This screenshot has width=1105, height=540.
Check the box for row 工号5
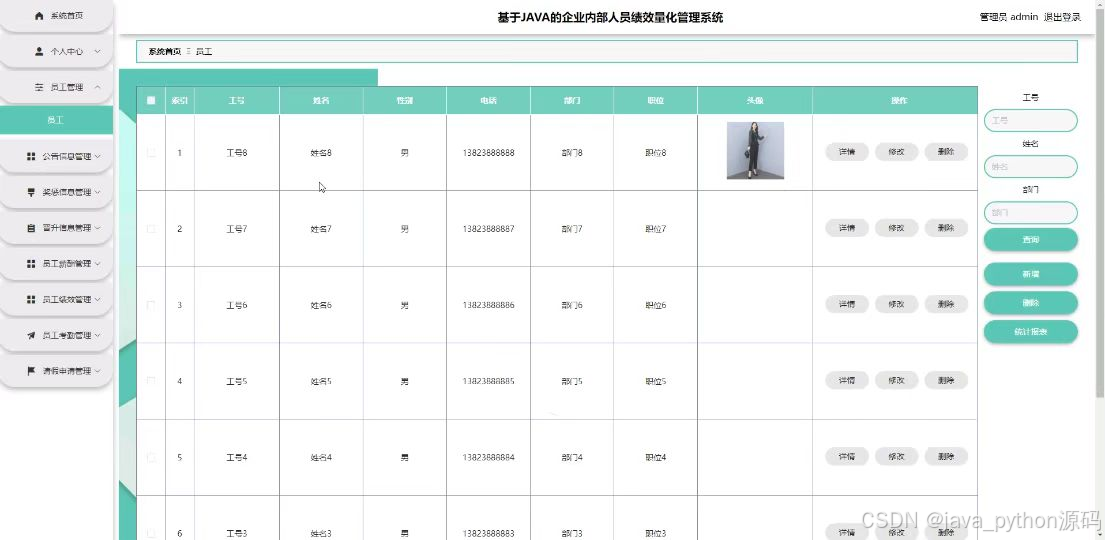pyautogui.click(x=151, y=381)
